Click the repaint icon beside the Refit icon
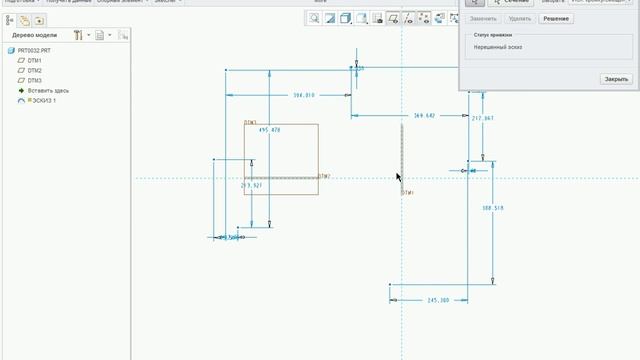 tap(330, 18)
